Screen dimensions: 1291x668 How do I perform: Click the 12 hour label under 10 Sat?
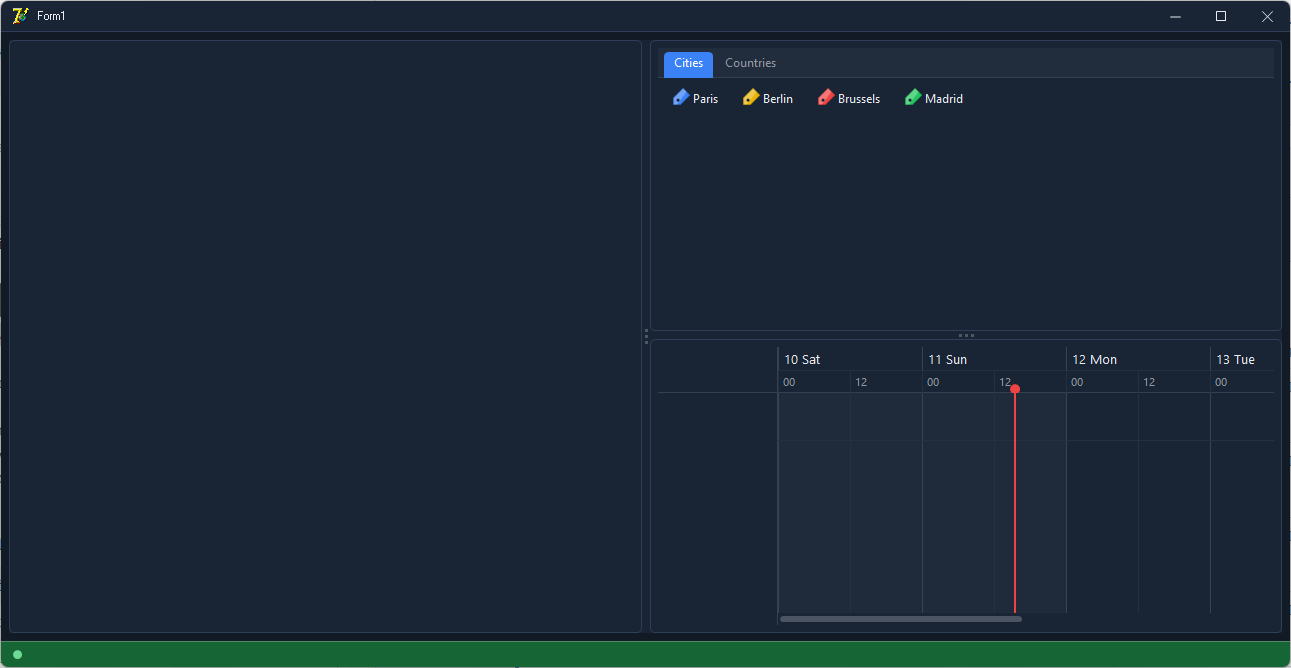(x=861, y=383)
